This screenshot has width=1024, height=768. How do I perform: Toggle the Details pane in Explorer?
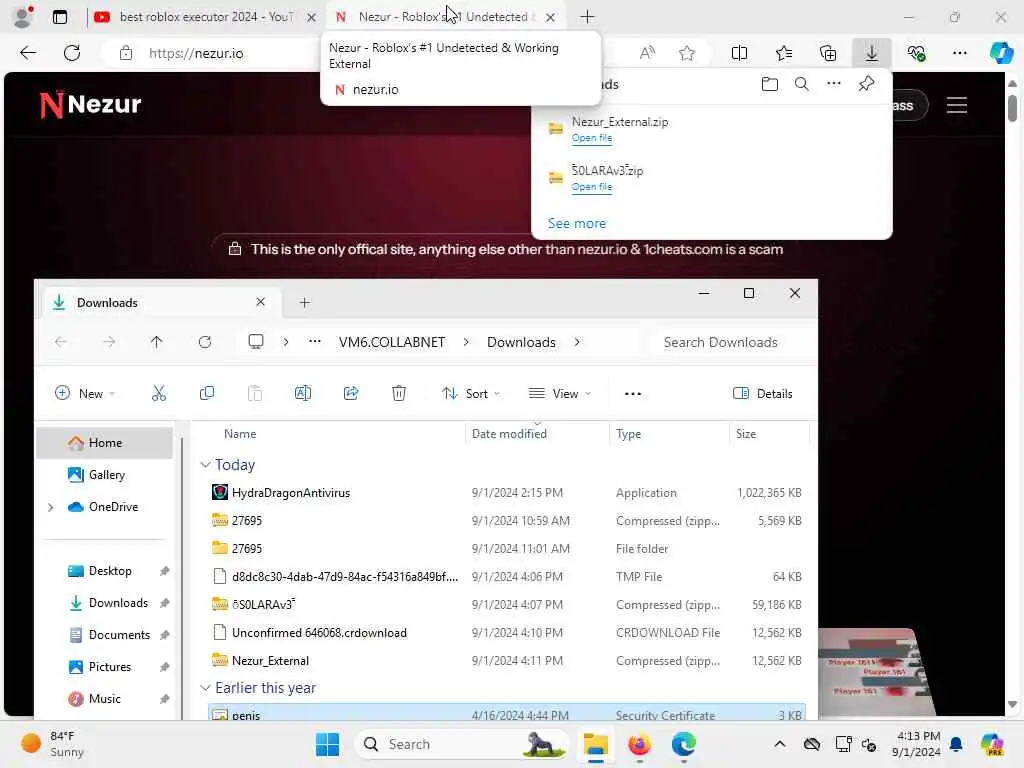pyautogui.click(x=763, y=393)
